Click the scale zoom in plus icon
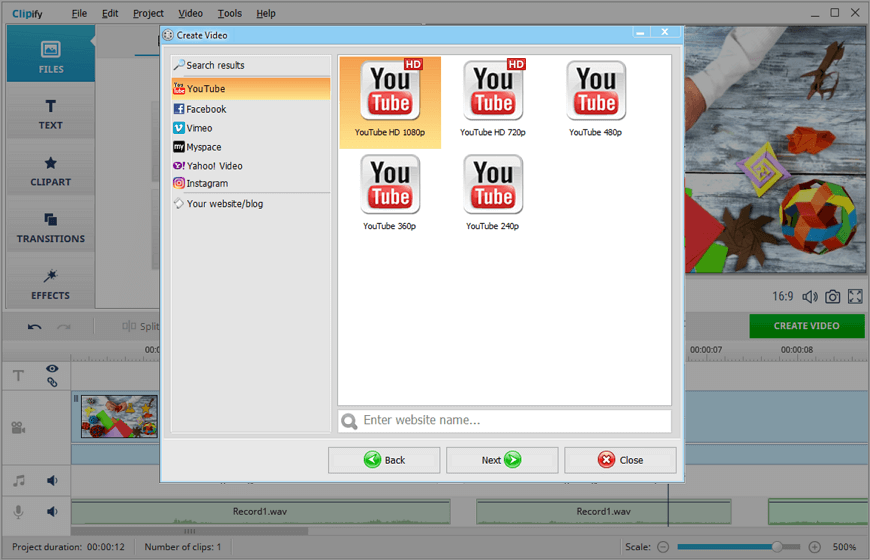The image size is (870, 560). [x=815, y=547]
